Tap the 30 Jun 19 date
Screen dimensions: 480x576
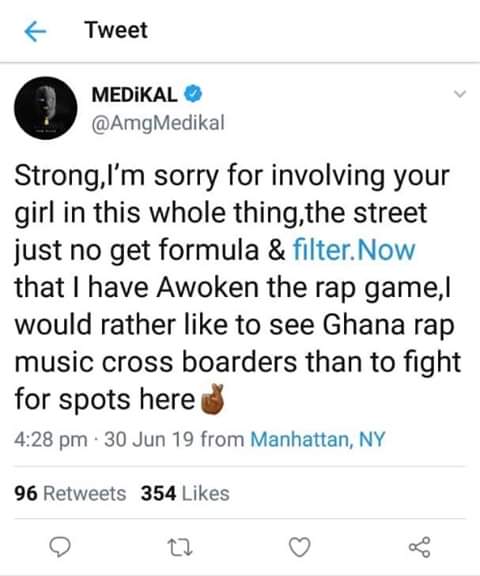pyautogui.click(x=149, y=439)
